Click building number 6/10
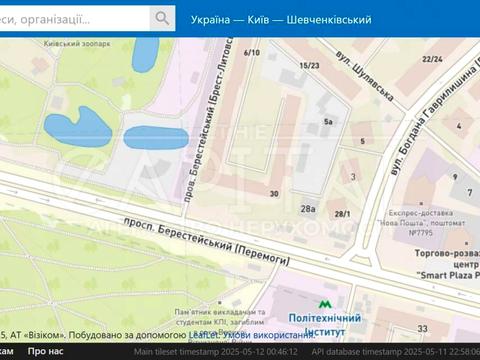The height and width of the screenshot is (360, 480). (252, 53)
